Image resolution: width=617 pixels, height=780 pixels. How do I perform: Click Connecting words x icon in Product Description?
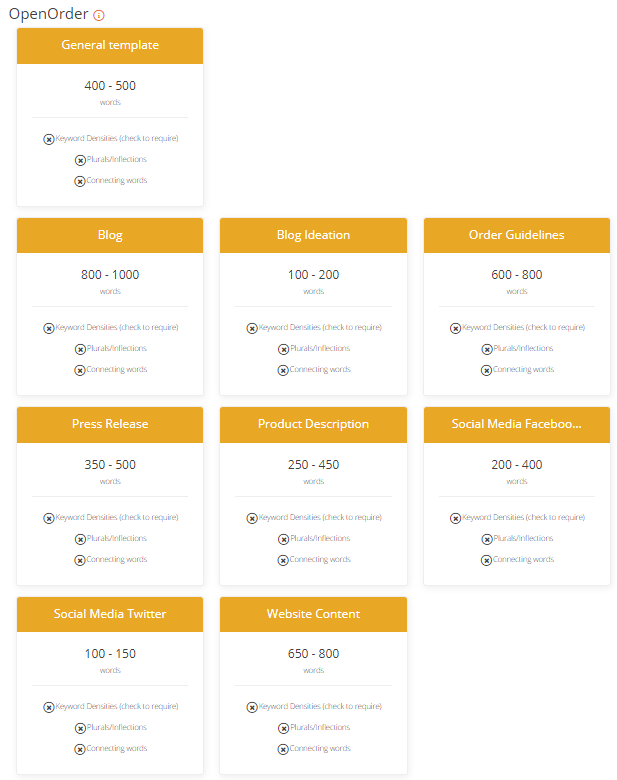click(x=283, y=561)
